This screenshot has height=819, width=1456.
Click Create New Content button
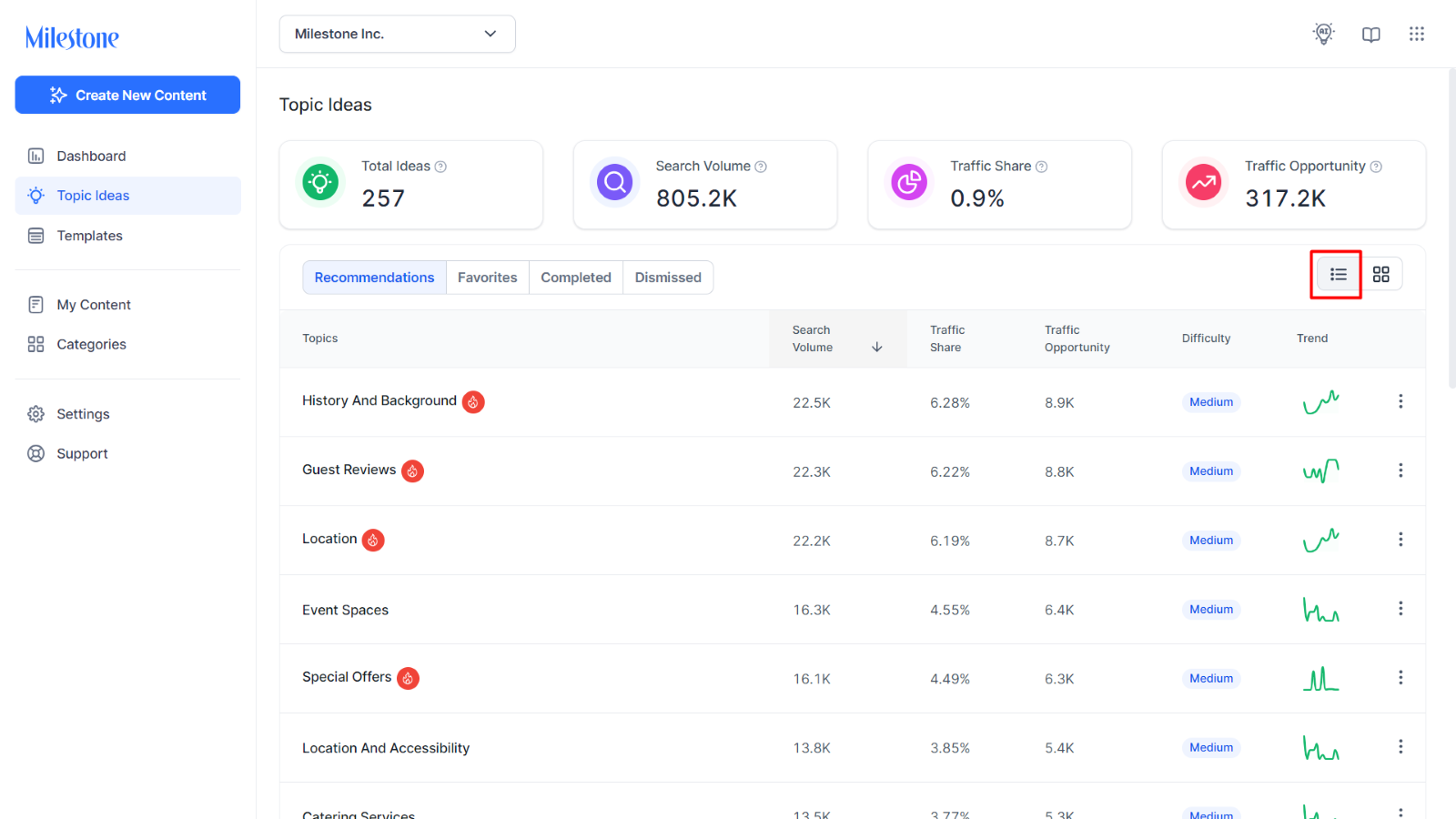pyautogui.click(x=127, y=95)
